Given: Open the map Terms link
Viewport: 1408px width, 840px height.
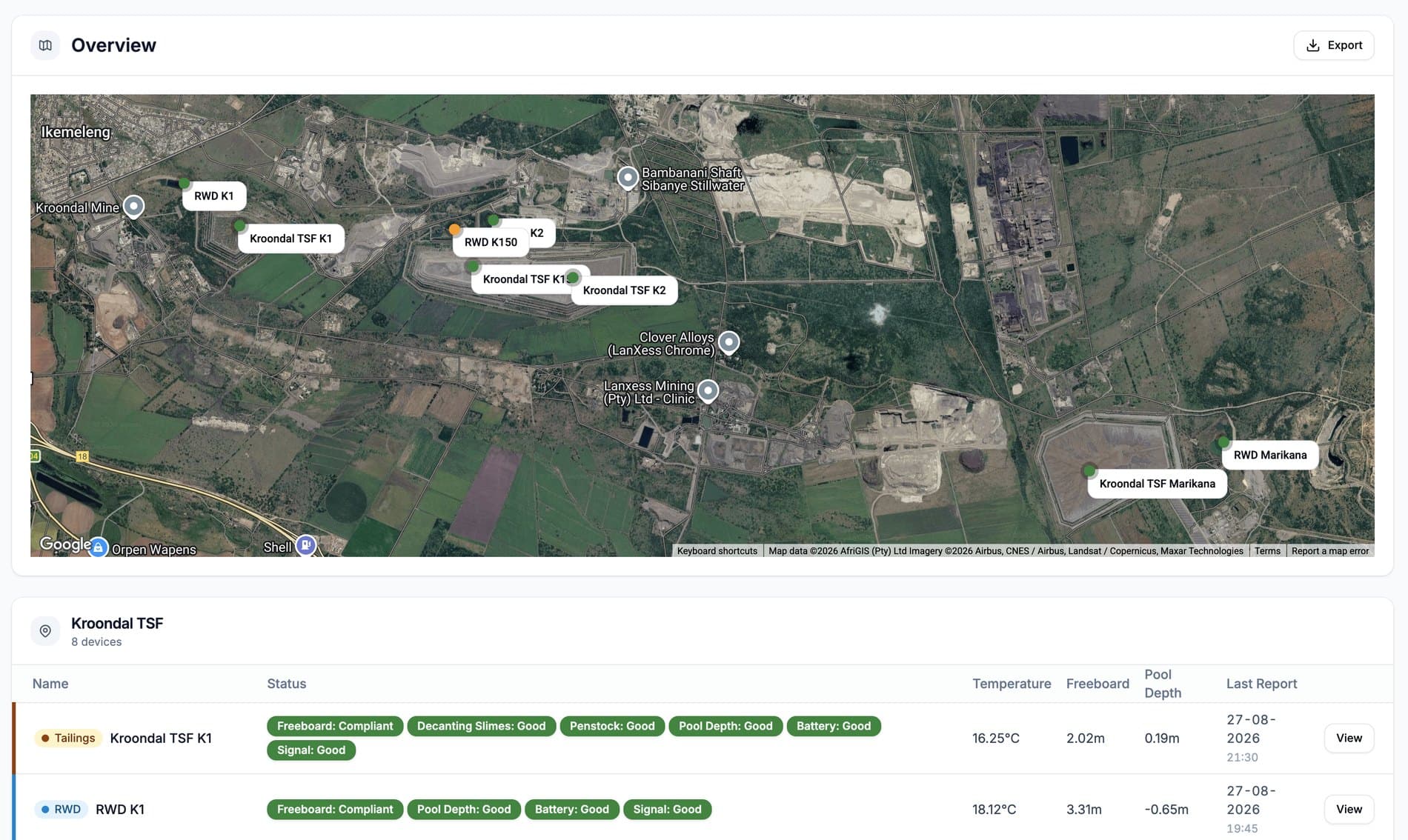Looking at the screenshot, I should coord(1267,551).
